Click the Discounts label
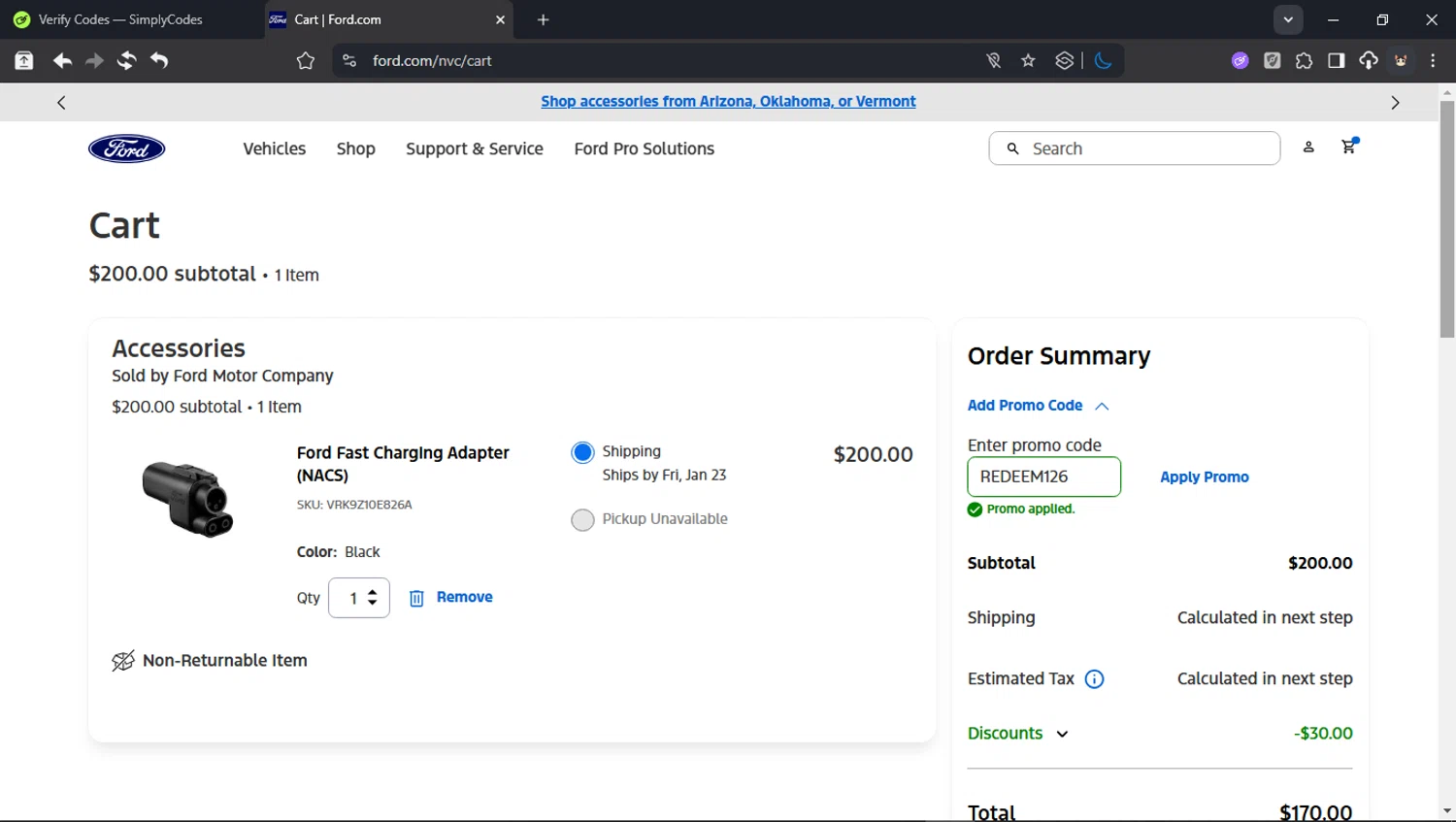Image resolution: width=1456 pixels, height=822 pixels. pyautogui.click(x=1006, y=734)
